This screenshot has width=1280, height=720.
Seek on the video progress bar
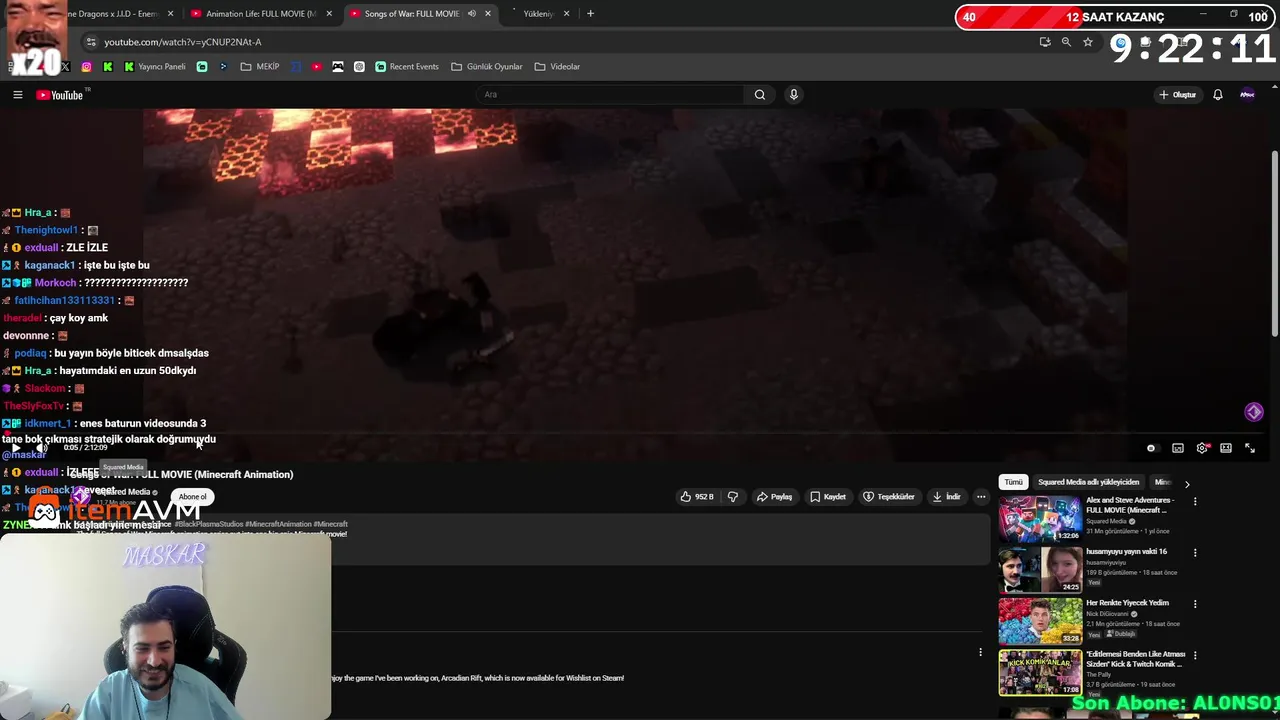pos(635,434)
